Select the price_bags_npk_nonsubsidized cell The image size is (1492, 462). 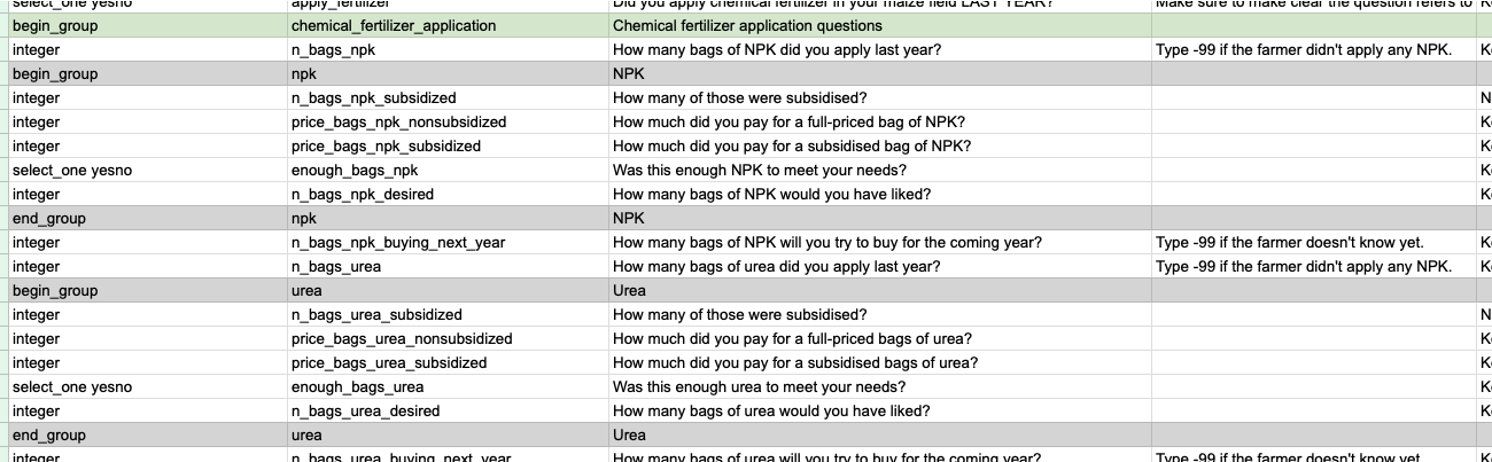click(x=398, y=122)
